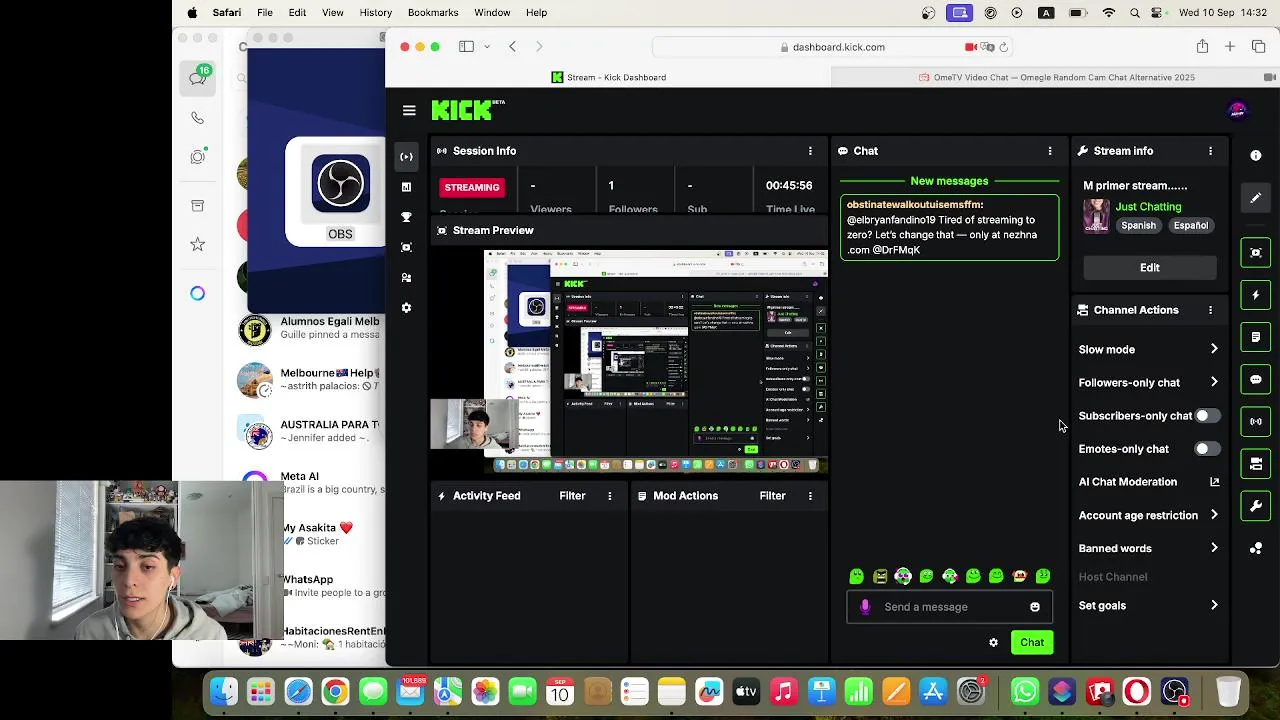Select the Stream - Kick Dashboard tab
This screenshot has width=1280, height=720.
click(x=608, y=77)
